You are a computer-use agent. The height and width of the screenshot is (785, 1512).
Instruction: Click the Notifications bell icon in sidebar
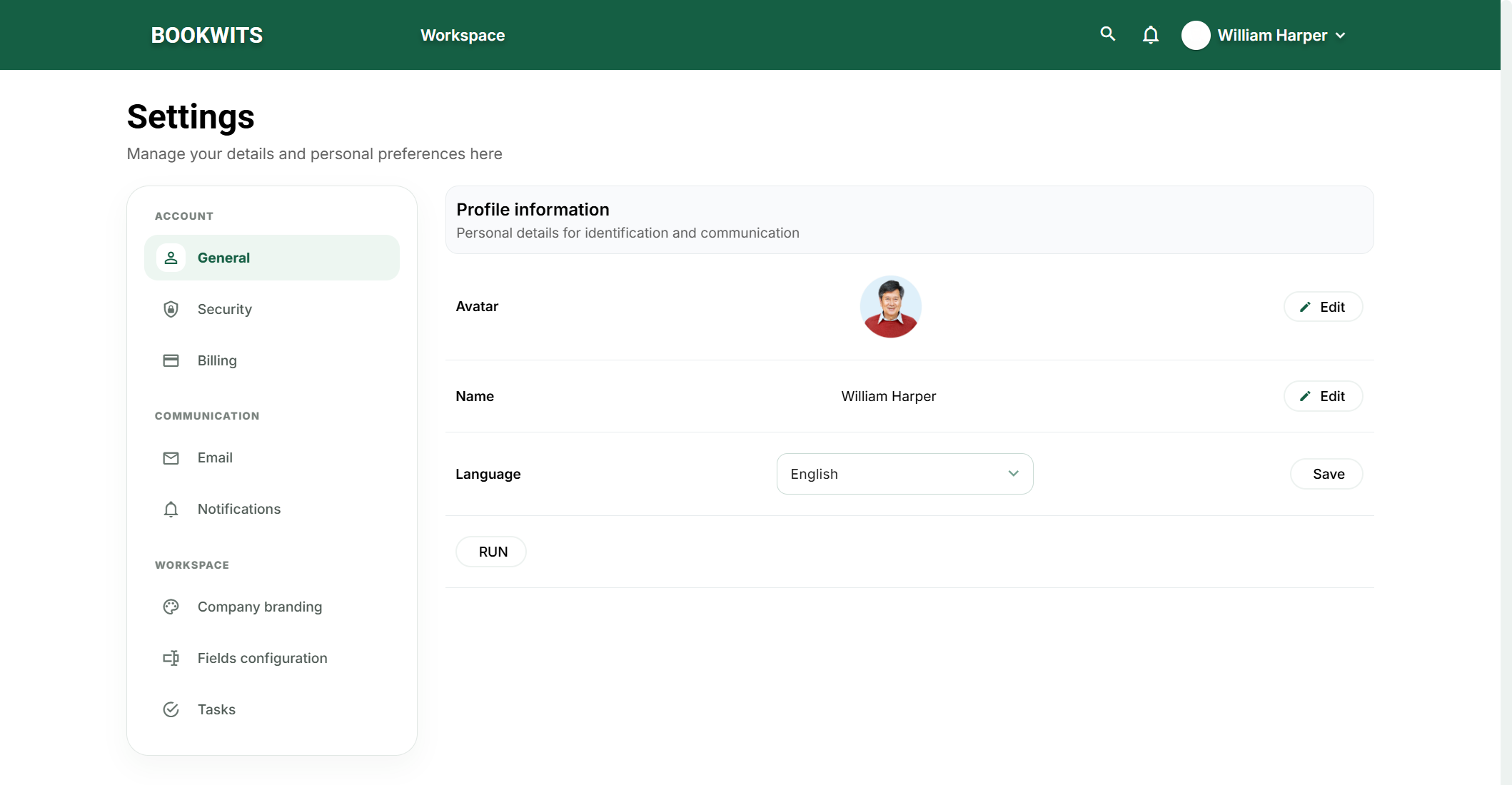click(x=171, y=509)
